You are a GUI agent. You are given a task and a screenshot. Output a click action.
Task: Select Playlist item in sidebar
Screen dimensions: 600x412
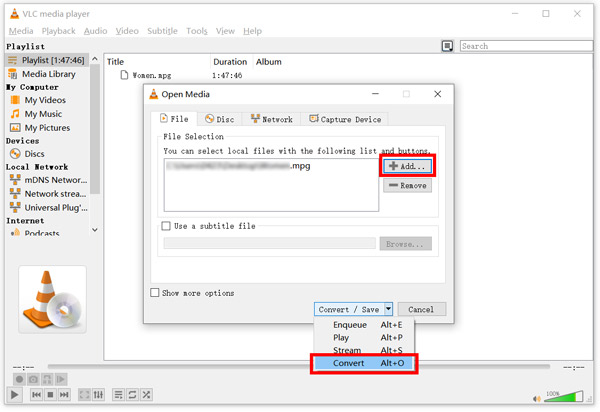point(47,60)
